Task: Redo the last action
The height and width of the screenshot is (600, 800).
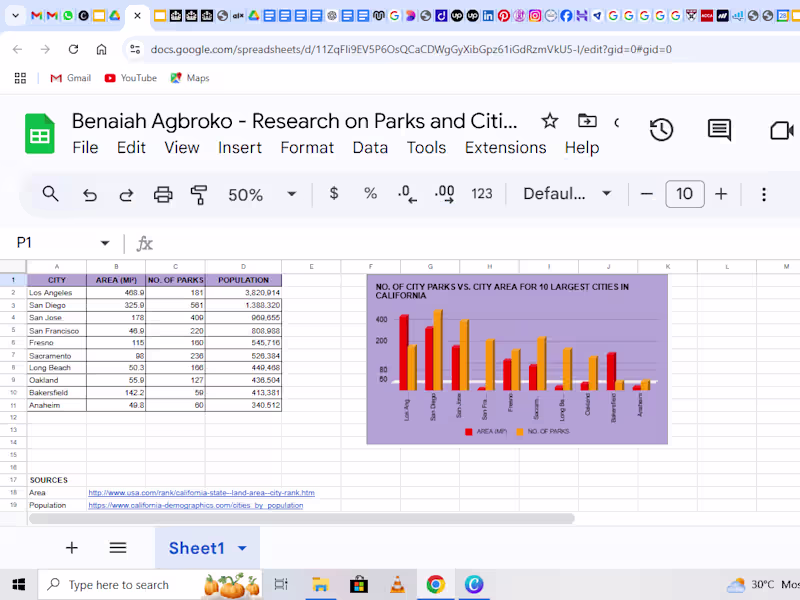Action: [x=126, y=194]
